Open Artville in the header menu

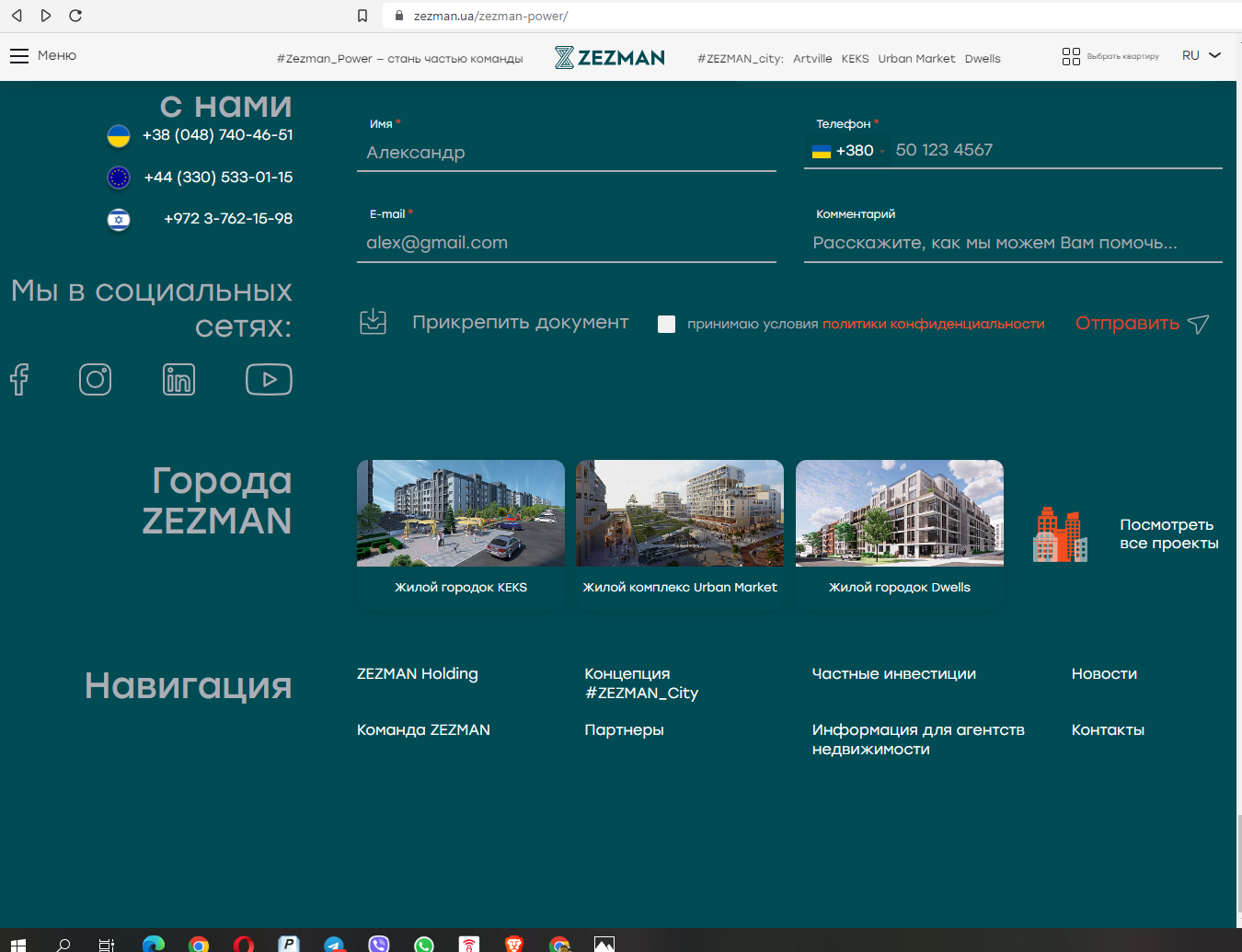coord(812,59)
